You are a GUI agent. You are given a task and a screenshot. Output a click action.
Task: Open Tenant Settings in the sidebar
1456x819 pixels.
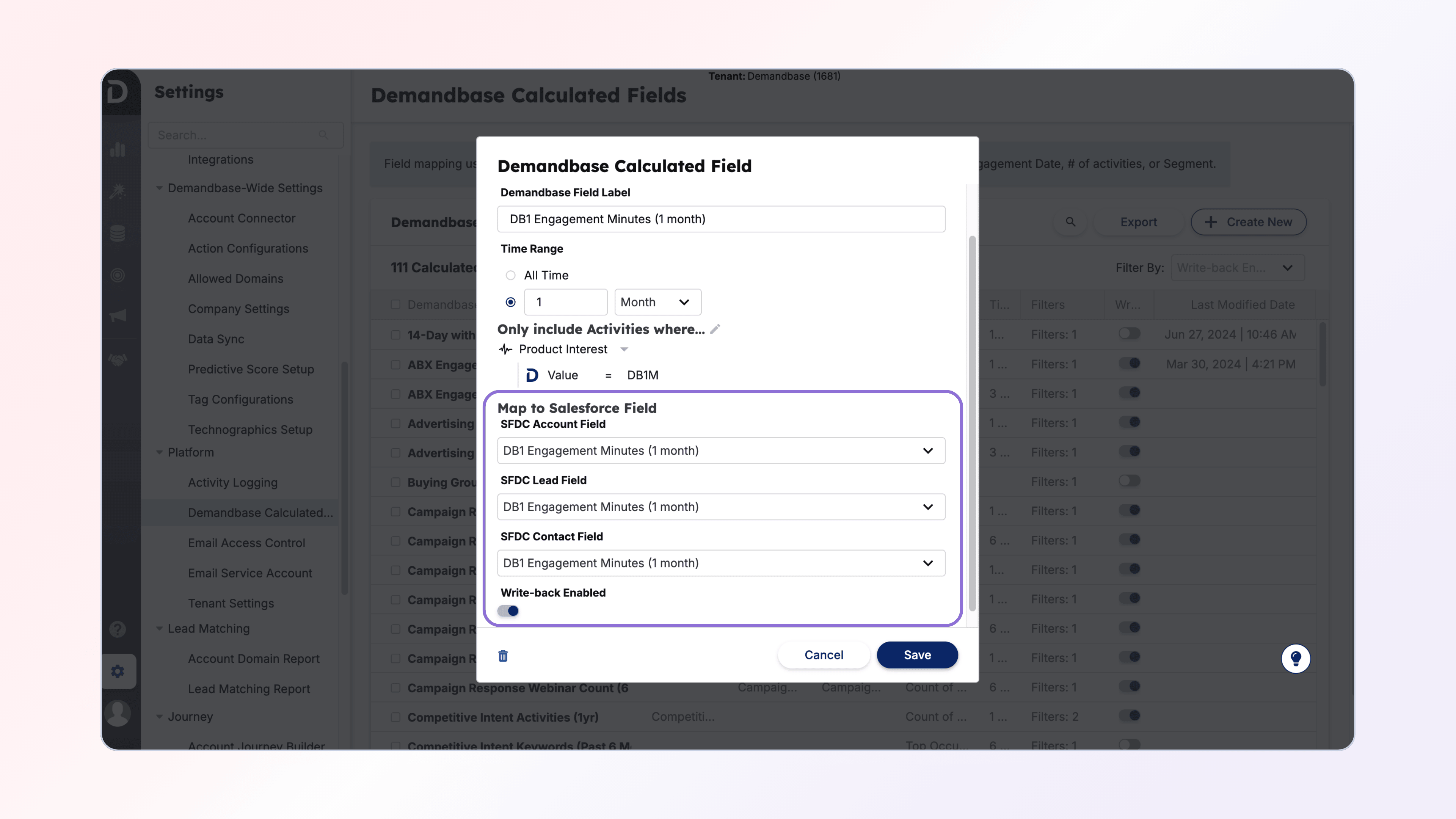[231, 603]
